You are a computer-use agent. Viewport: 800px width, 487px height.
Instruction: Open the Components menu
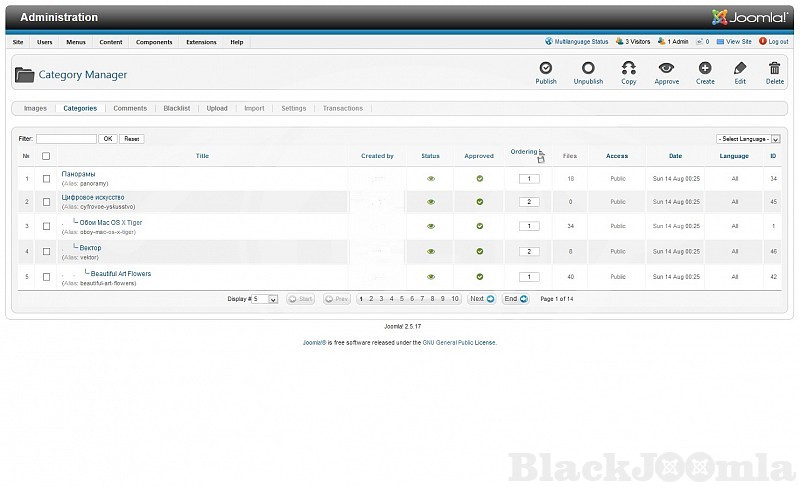click(x=154, y=42)
